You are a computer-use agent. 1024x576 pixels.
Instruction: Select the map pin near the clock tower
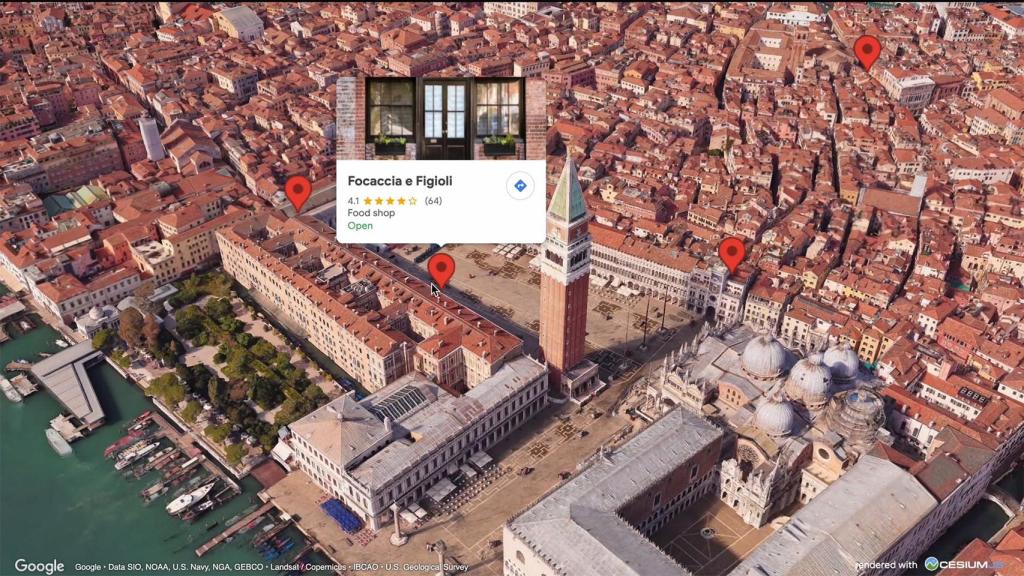click(731, 255)
